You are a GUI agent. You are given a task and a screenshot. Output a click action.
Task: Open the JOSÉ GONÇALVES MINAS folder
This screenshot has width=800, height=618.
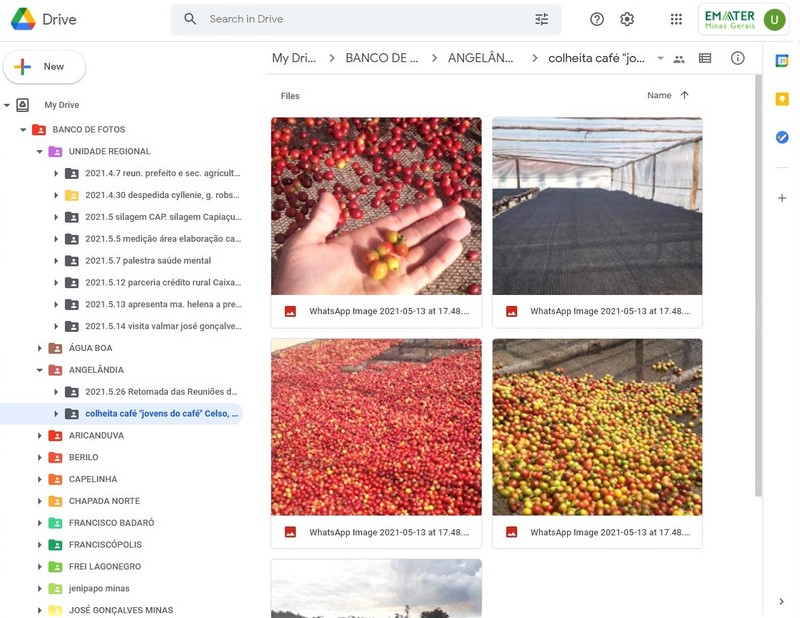click(121, 610)
